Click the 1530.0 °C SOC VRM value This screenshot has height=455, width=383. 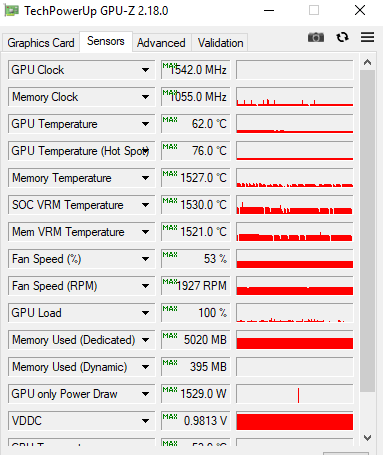[x=196, y=205]
